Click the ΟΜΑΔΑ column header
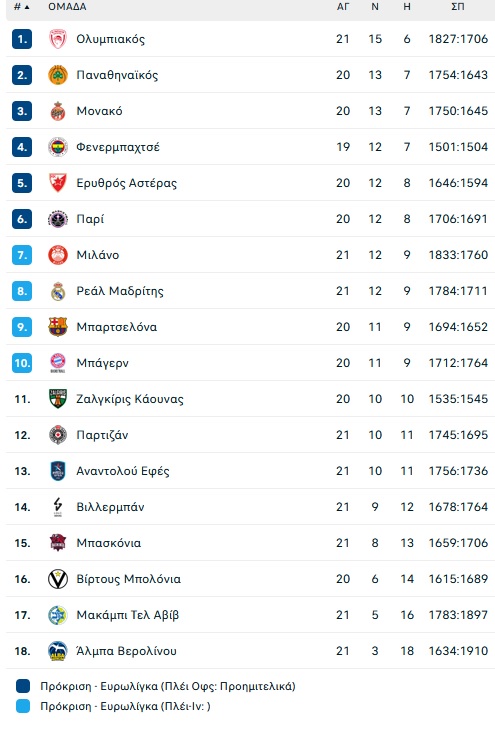Screen dimensions: 495x729 tap(67, 7)
